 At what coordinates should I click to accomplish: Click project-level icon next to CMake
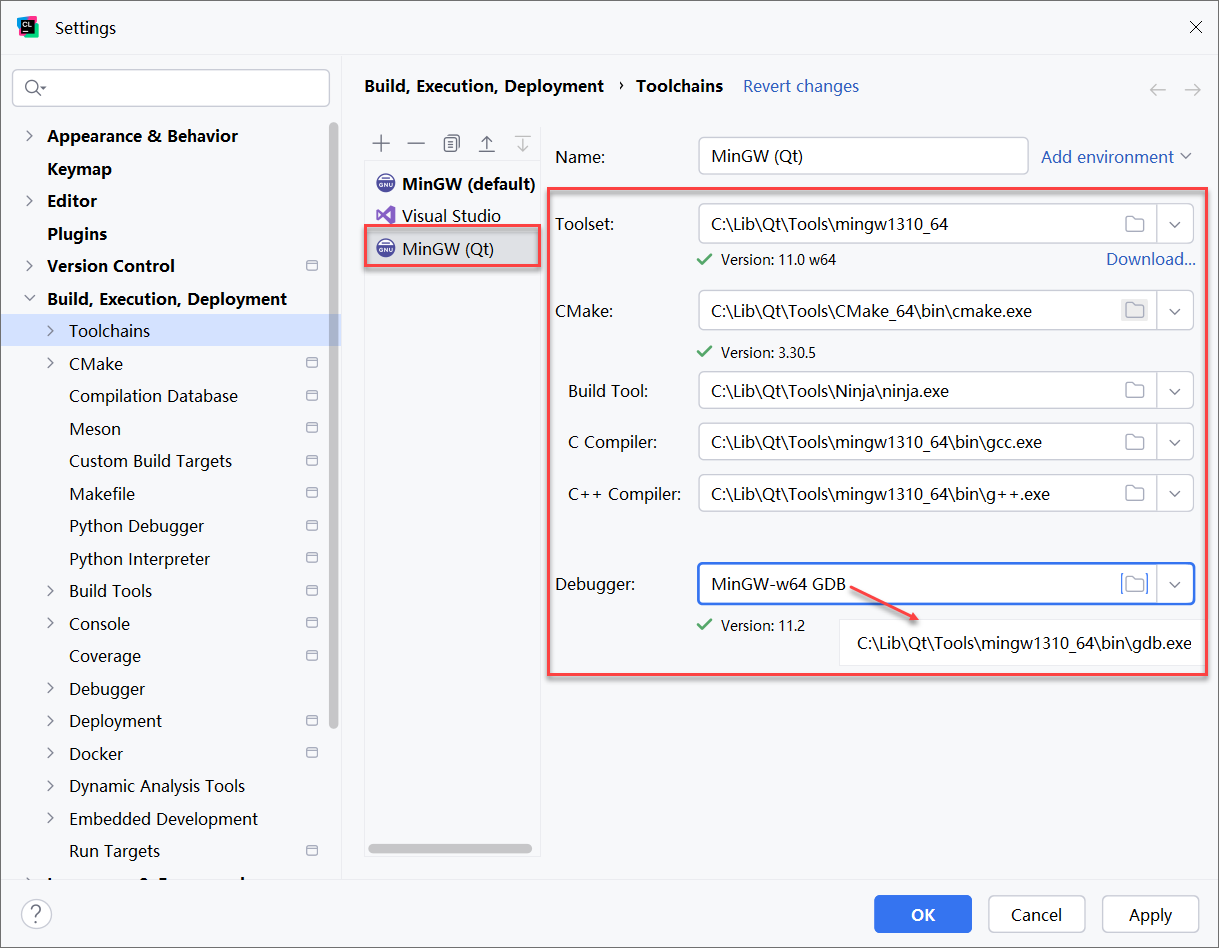coord(312,364)
